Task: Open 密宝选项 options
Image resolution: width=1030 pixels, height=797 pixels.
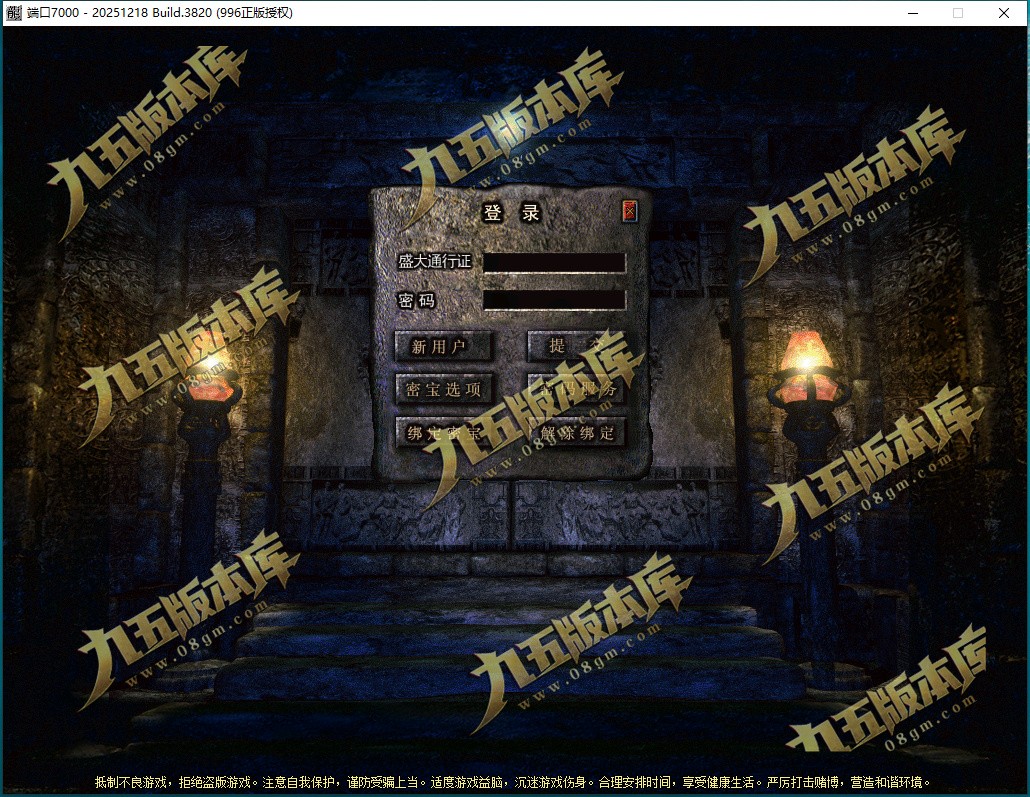Action: pyautogui.click(x=443, y=389)
